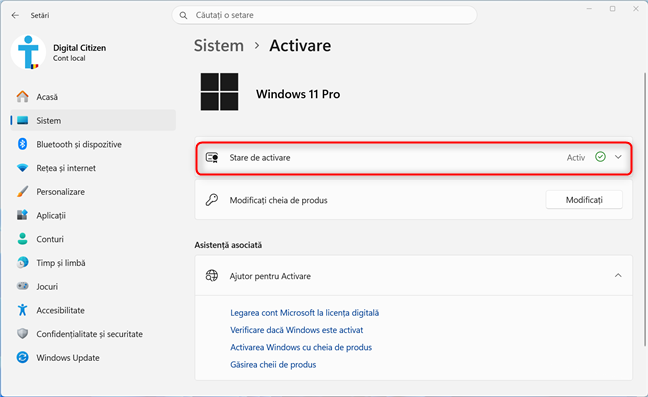Screen dimensions: 648x397
Task: Click the Modificați button
Action: point(584,200)
